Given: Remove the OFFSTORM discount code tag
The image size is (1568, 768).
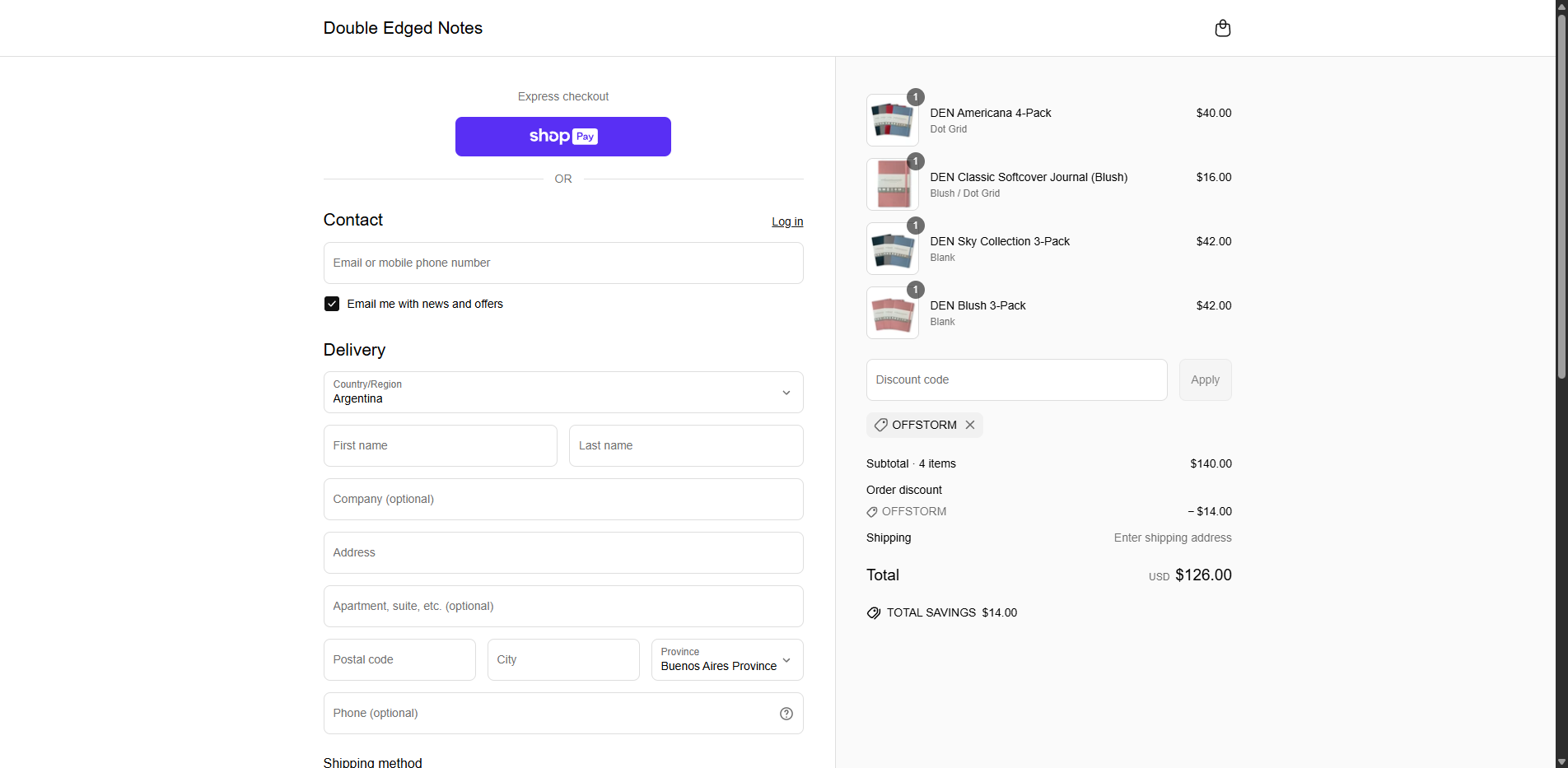Looking at the screenshot, I should tap(970, 425).
